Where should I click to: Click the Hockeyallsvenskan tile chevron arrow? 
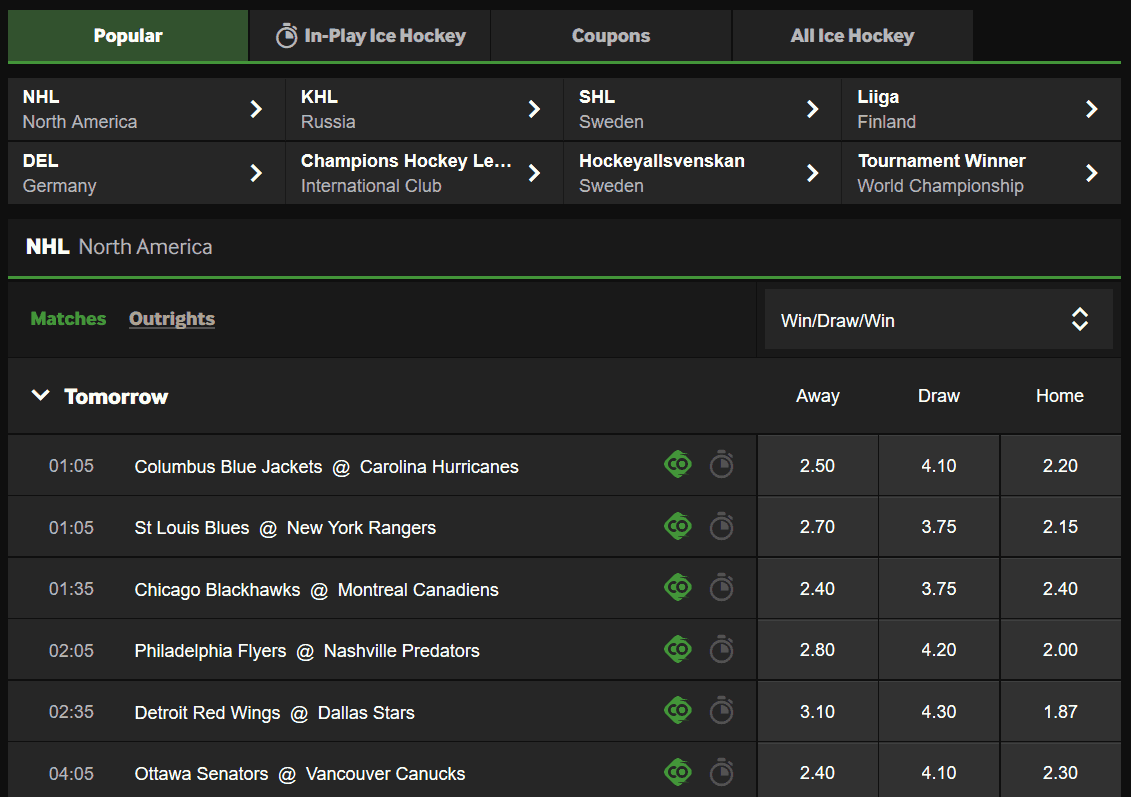pos(813,173)
